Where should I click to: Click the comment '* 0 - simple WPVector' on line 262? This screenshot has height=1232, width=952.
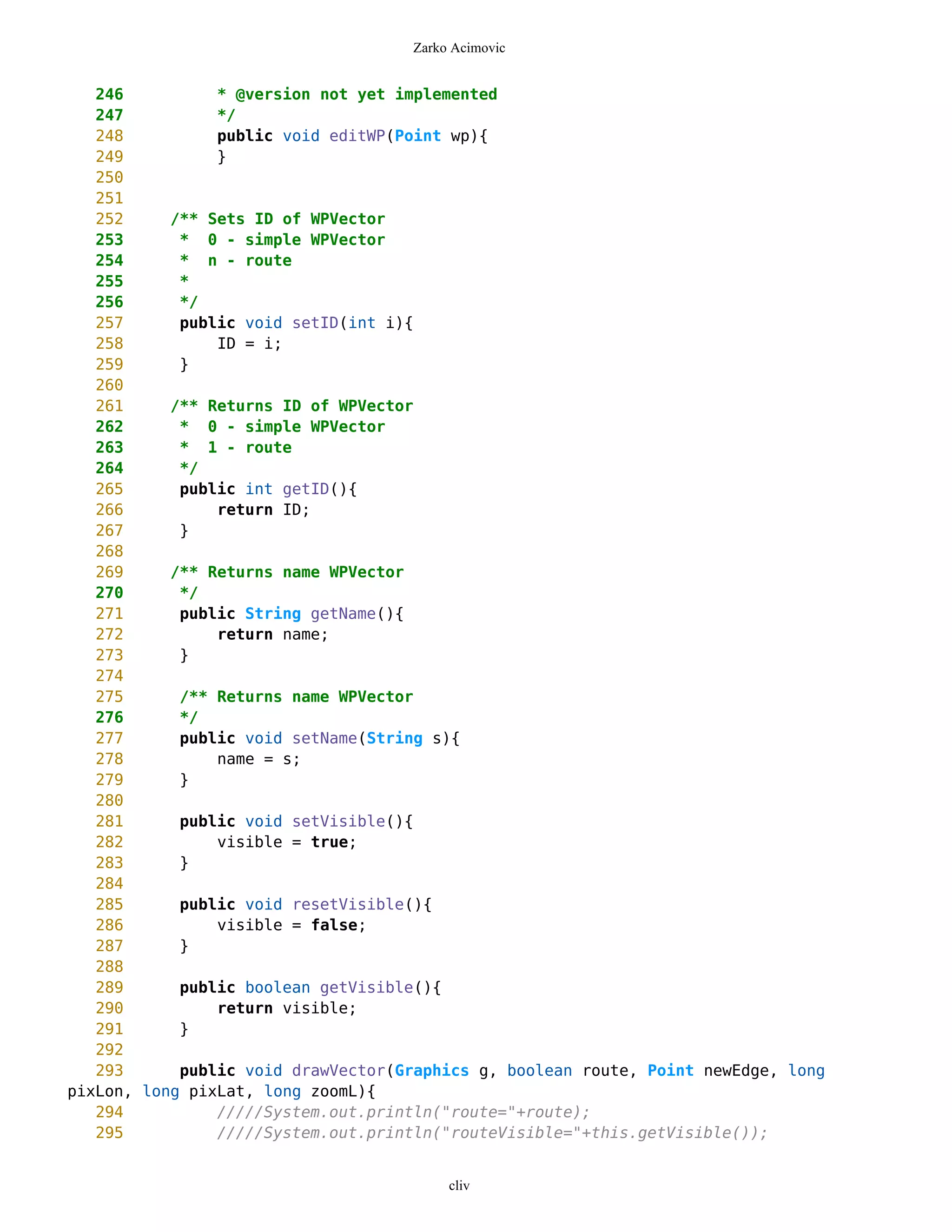[x=283, y=426]
